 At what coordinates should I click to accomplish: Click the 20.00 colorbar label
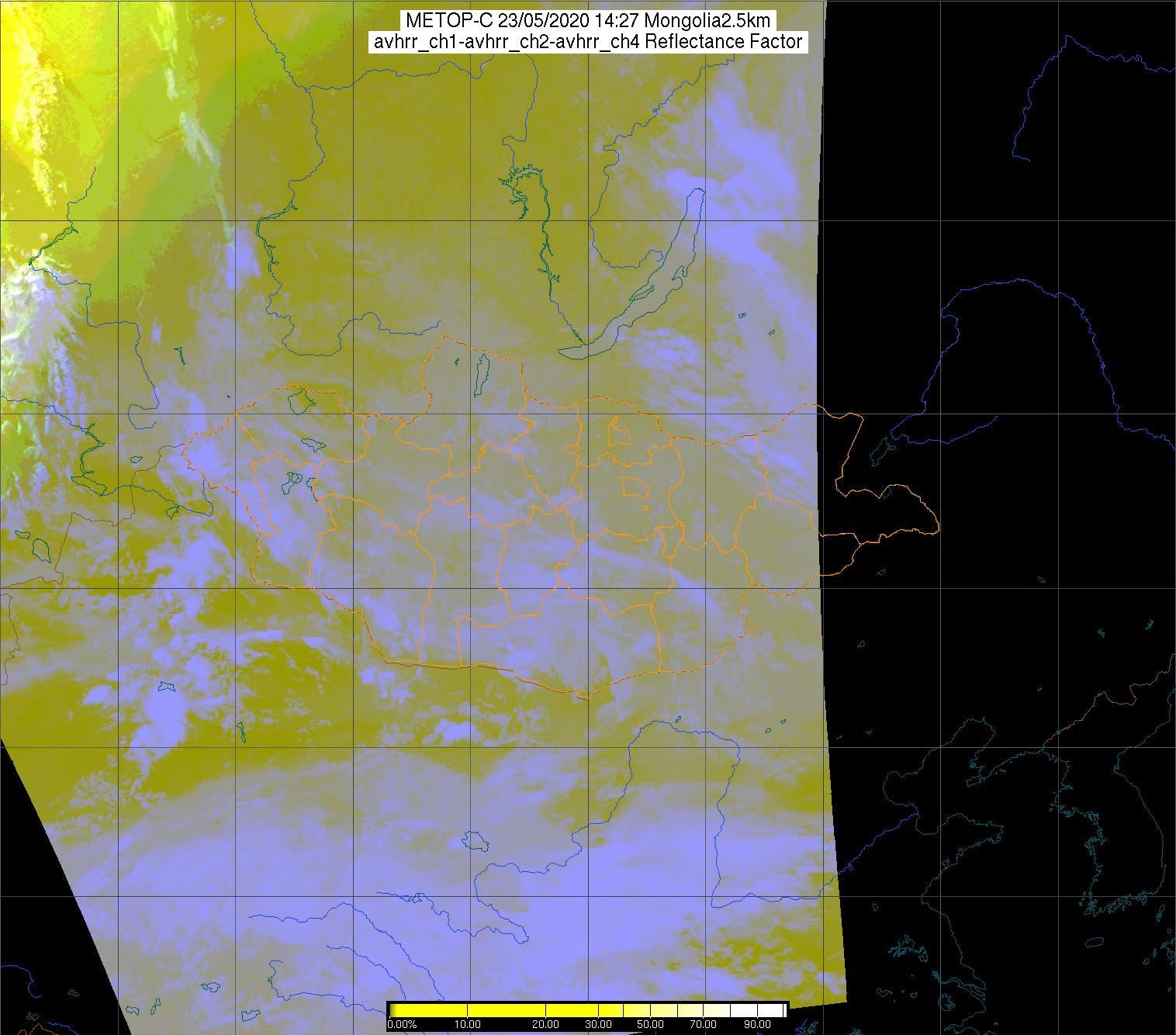tap(545, 1024)
